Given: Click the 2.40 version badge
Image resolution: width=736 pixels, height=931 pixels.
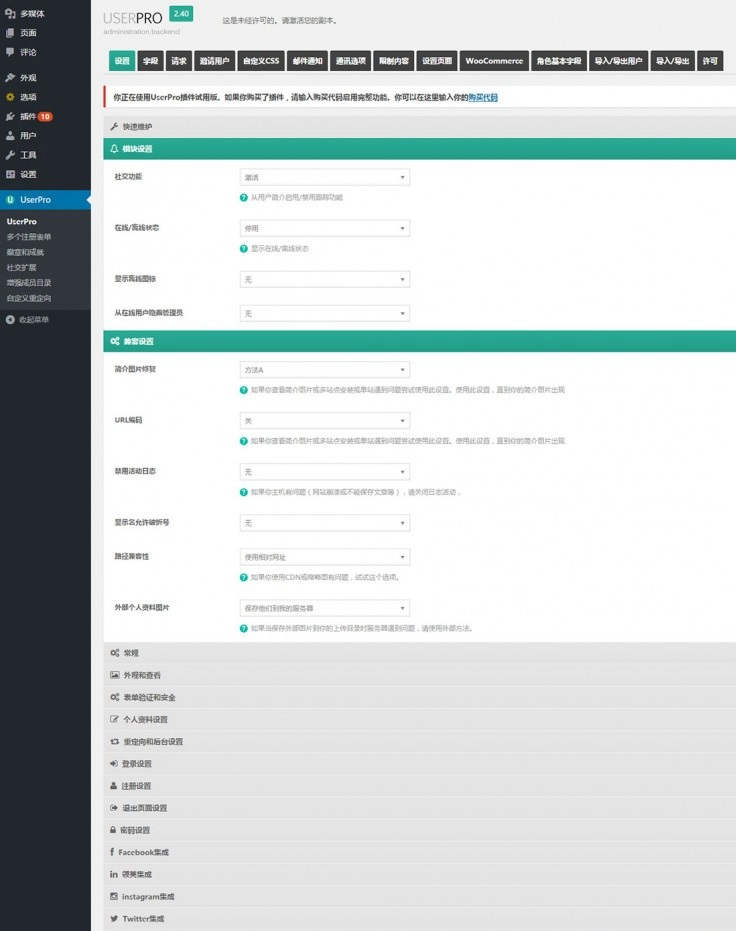Looking at the screenshot, I should (x=181, y=14).
